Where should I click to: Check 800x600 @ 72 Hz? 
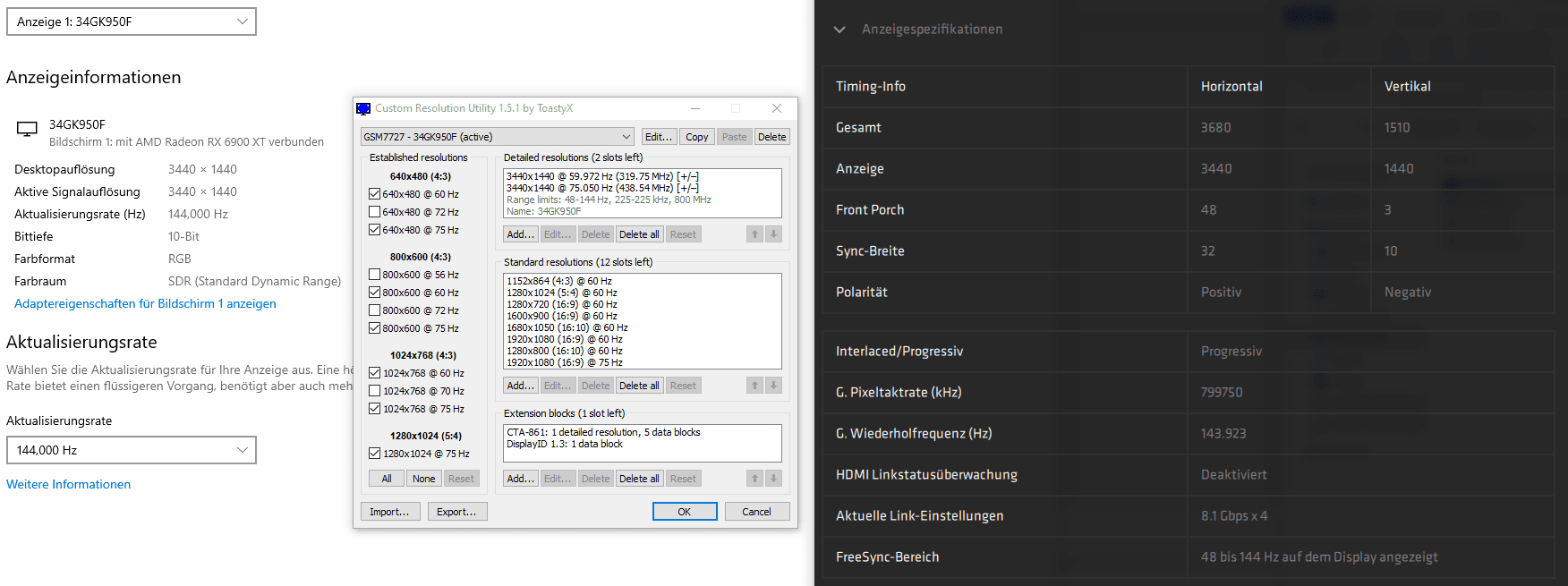pyautogui.click(x=375, y=310)
